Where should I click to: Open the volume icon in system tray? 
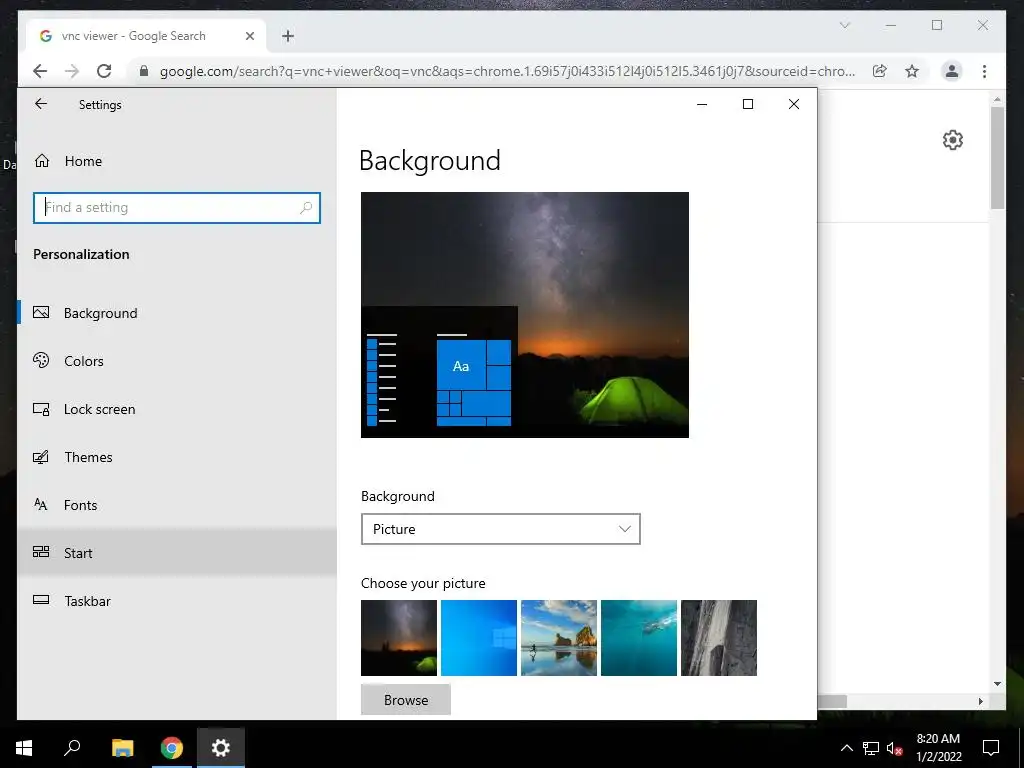tap(893, 748)
